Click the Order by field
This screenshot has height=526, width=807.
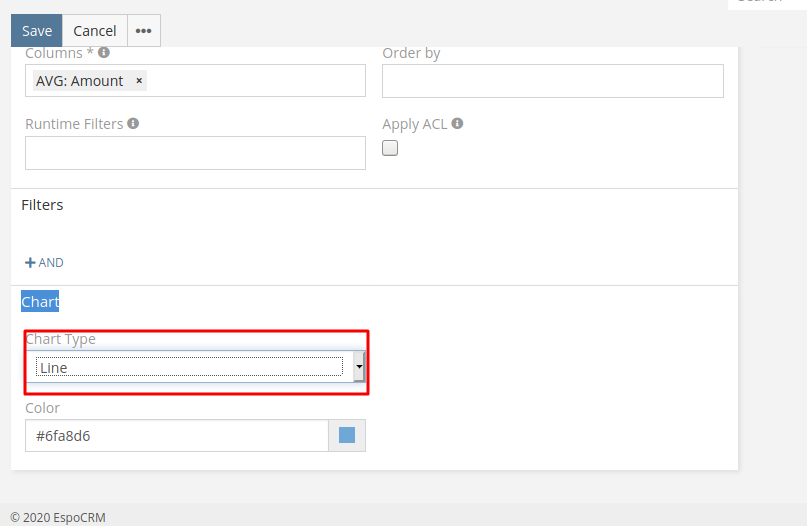[x=552, y=81]
